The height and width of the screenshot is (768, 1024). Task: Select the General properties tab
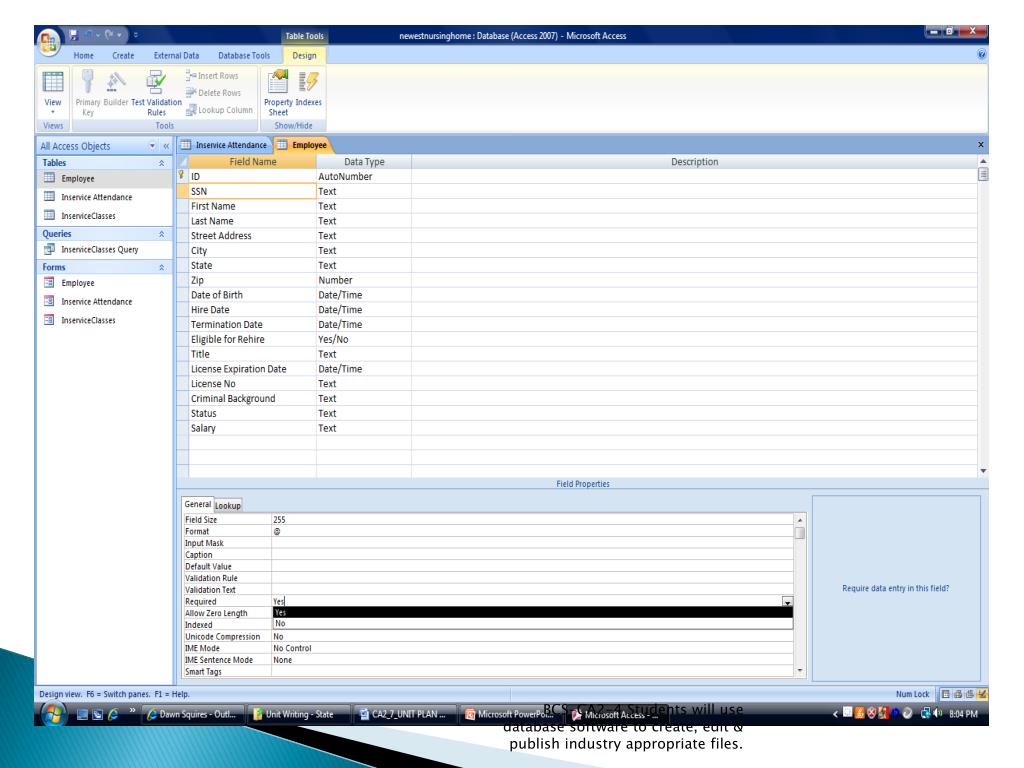[197, 504]
